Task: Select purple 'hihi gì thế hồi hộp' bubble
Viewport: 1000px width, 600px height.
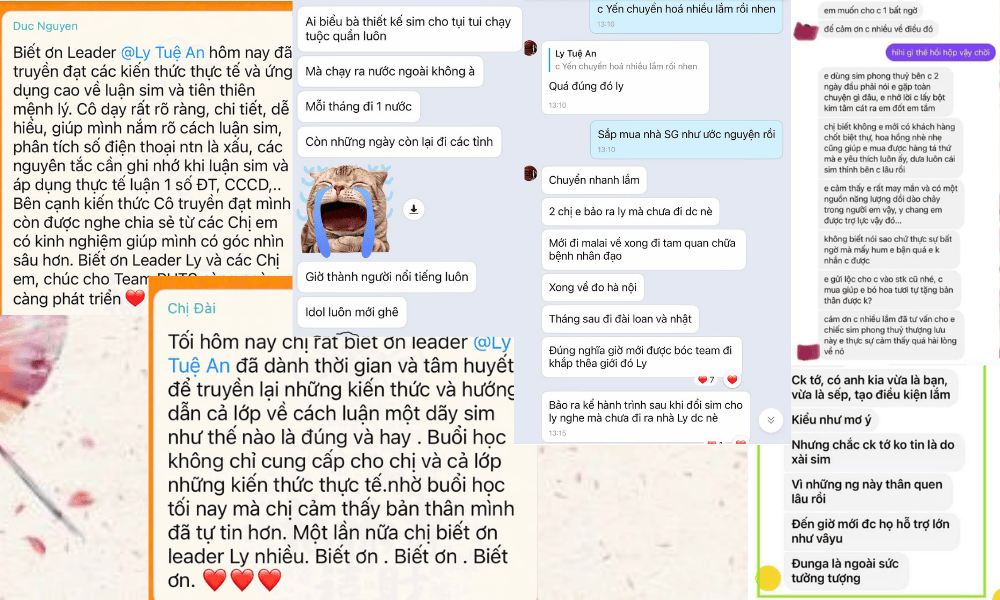Action: click(x=940, y=52)
